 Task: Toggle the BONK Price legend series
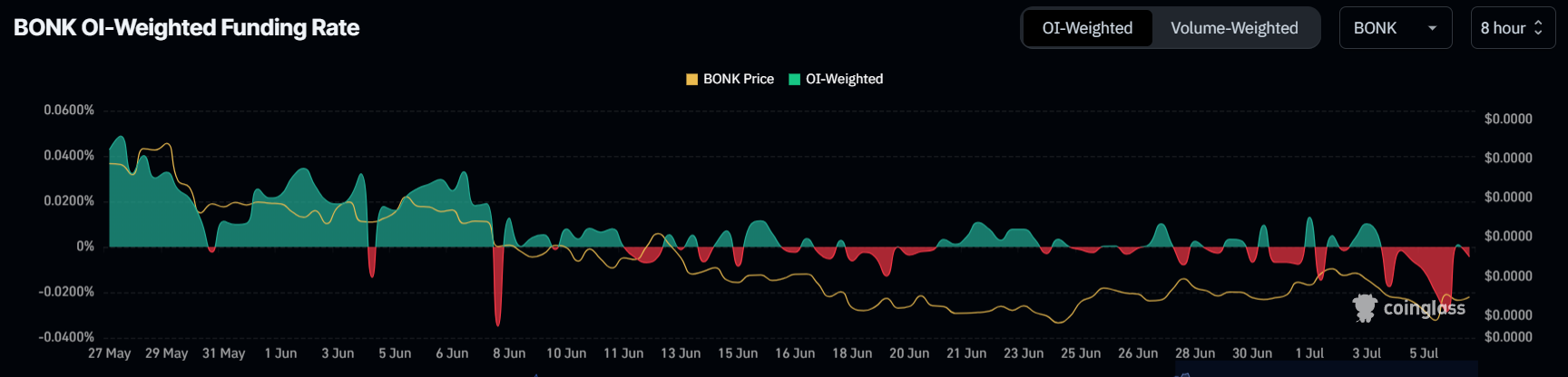(x=730, y=79)
